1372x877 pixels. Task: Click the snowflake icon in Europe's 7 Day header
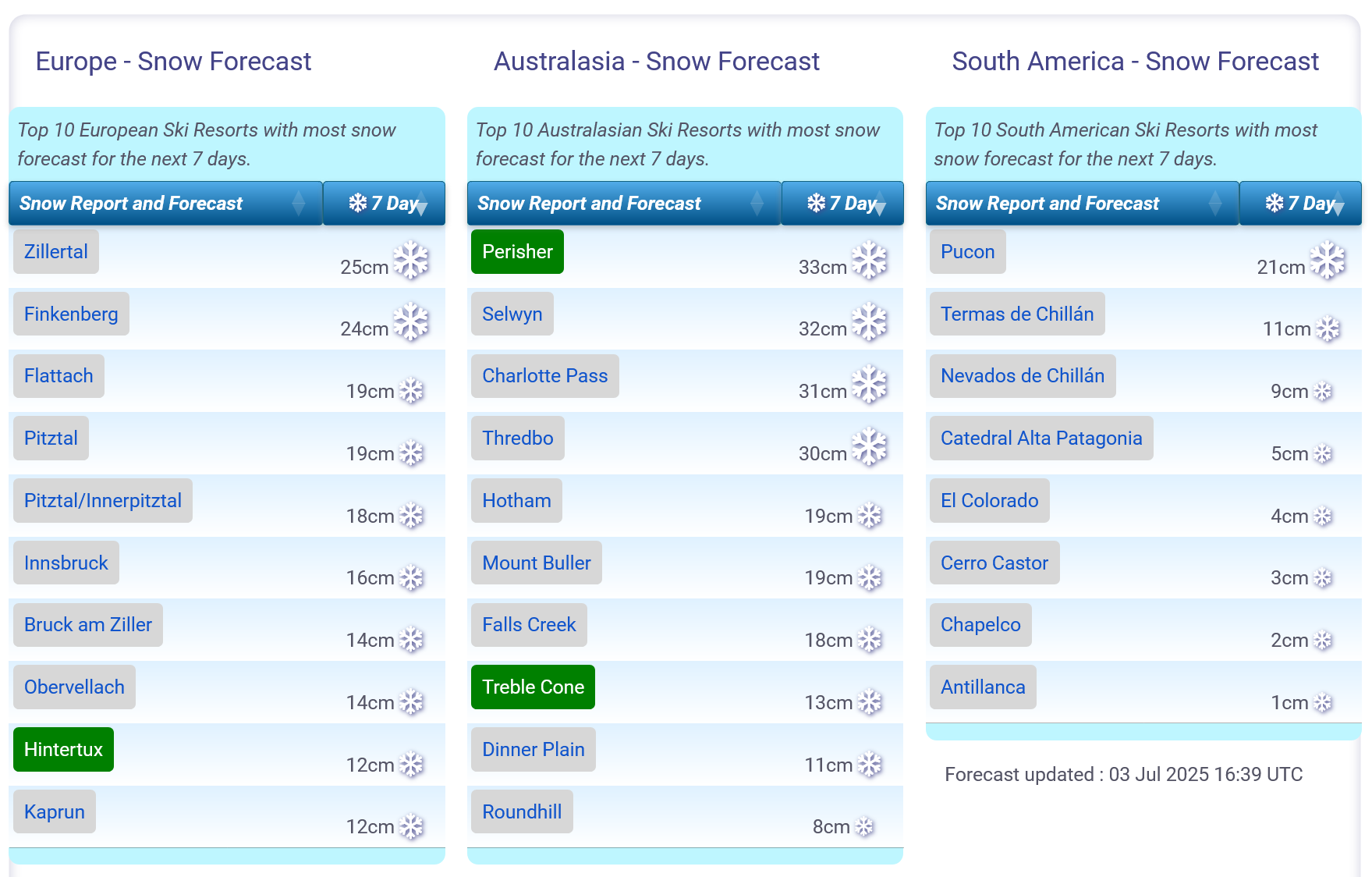pyautogui.click(x=358, y=203)
